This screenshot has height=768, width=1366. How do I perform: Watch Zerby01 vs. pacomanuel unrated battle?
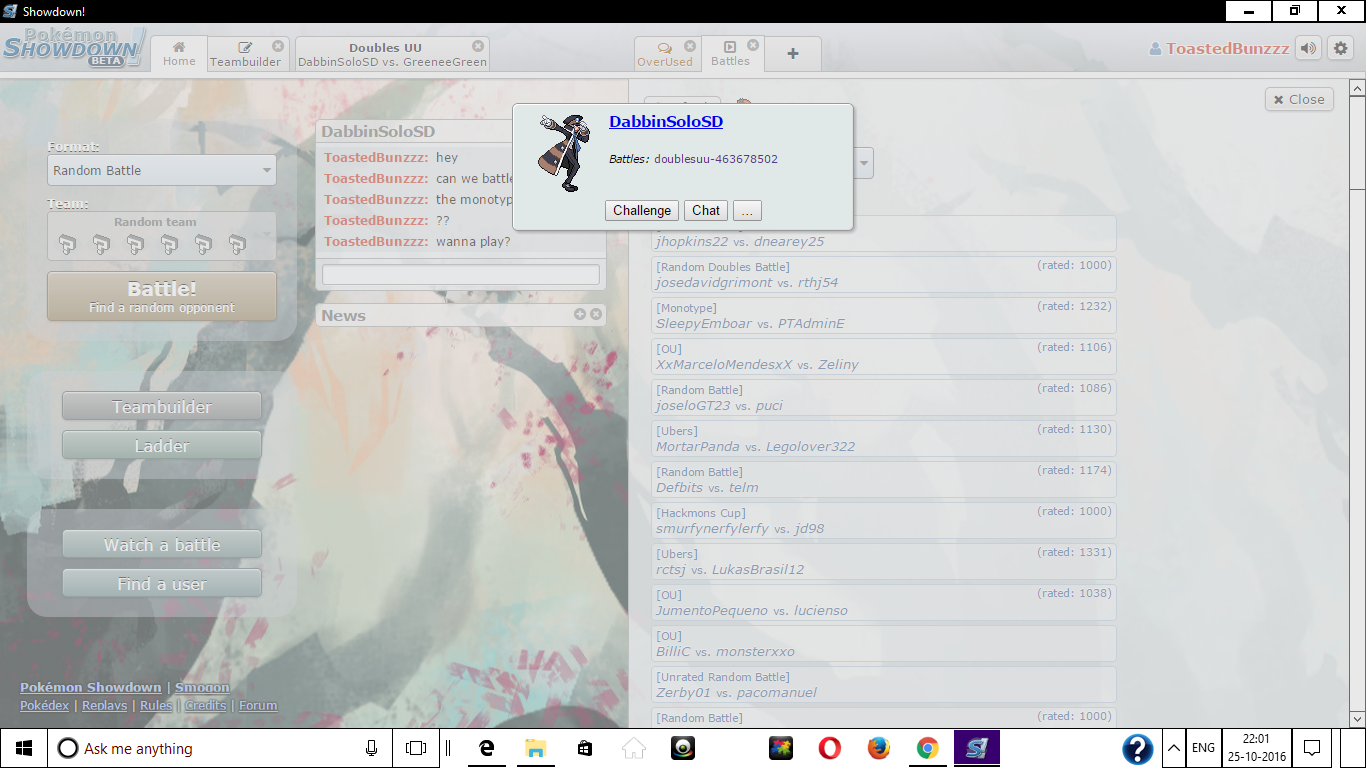[883, 684]
